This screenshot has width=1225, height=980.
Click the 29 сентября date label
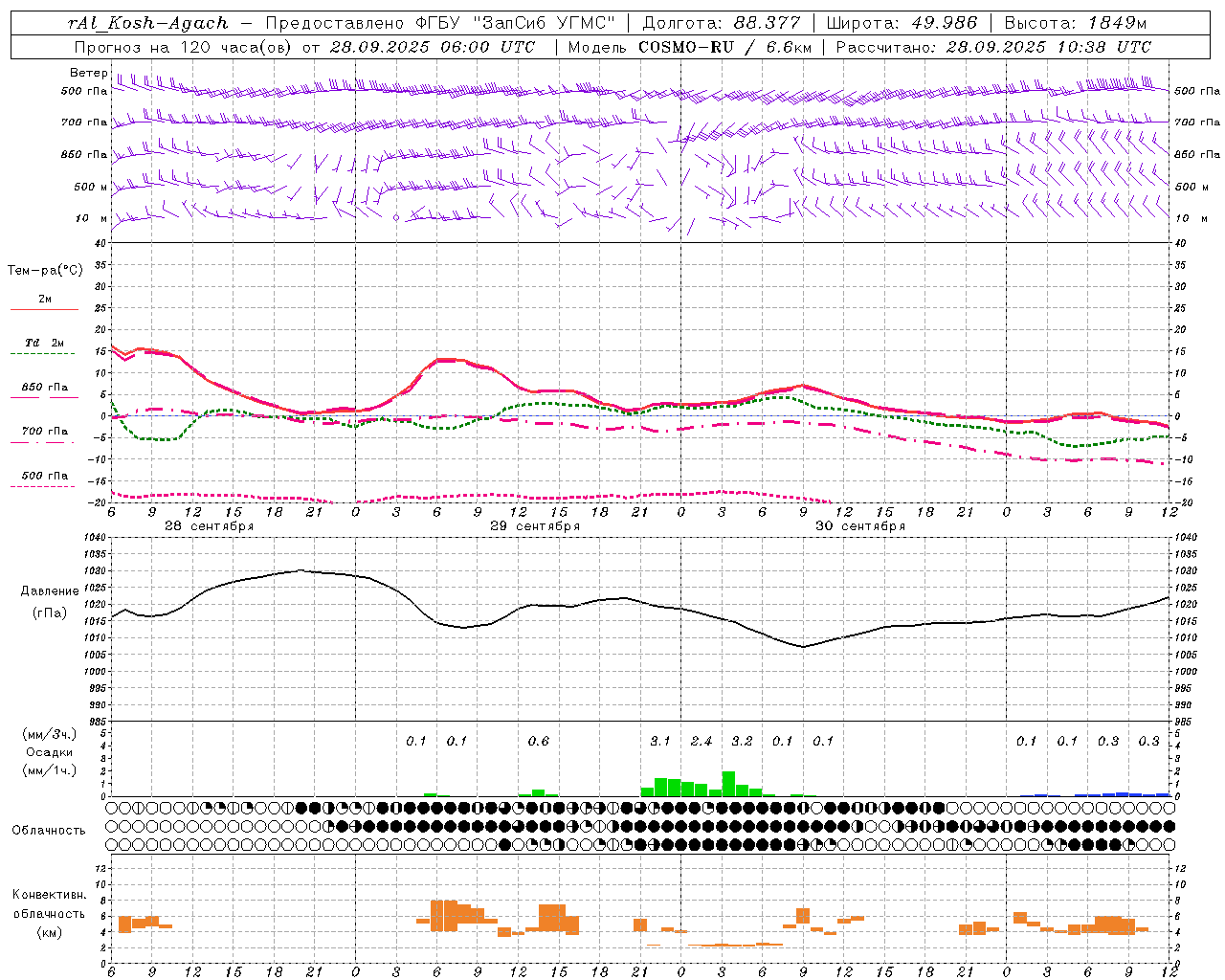(x=534, y=526)
